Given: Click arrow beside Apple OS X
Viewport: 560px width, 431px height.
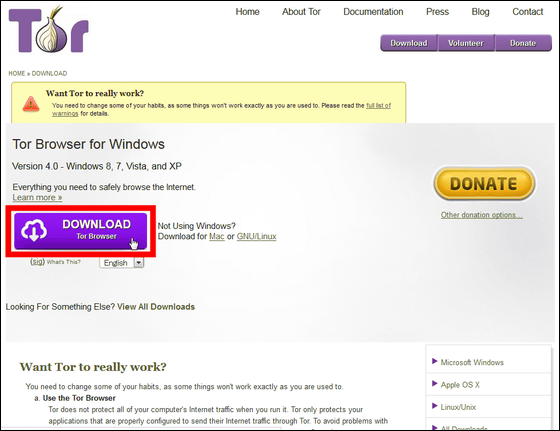Looking at the screenshot, I should [x=435, y=384].
